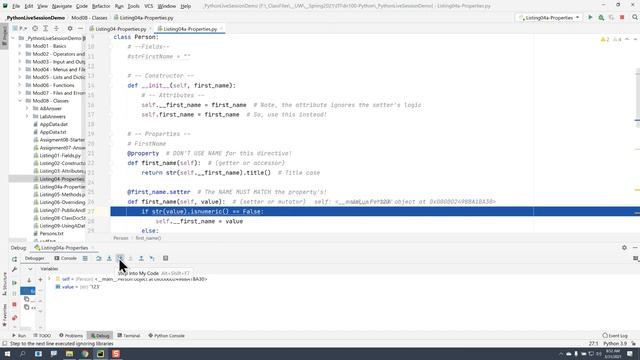Click the green Run icon in the top toolbar
Screen dimensions: 640x360
pos(590,18)
